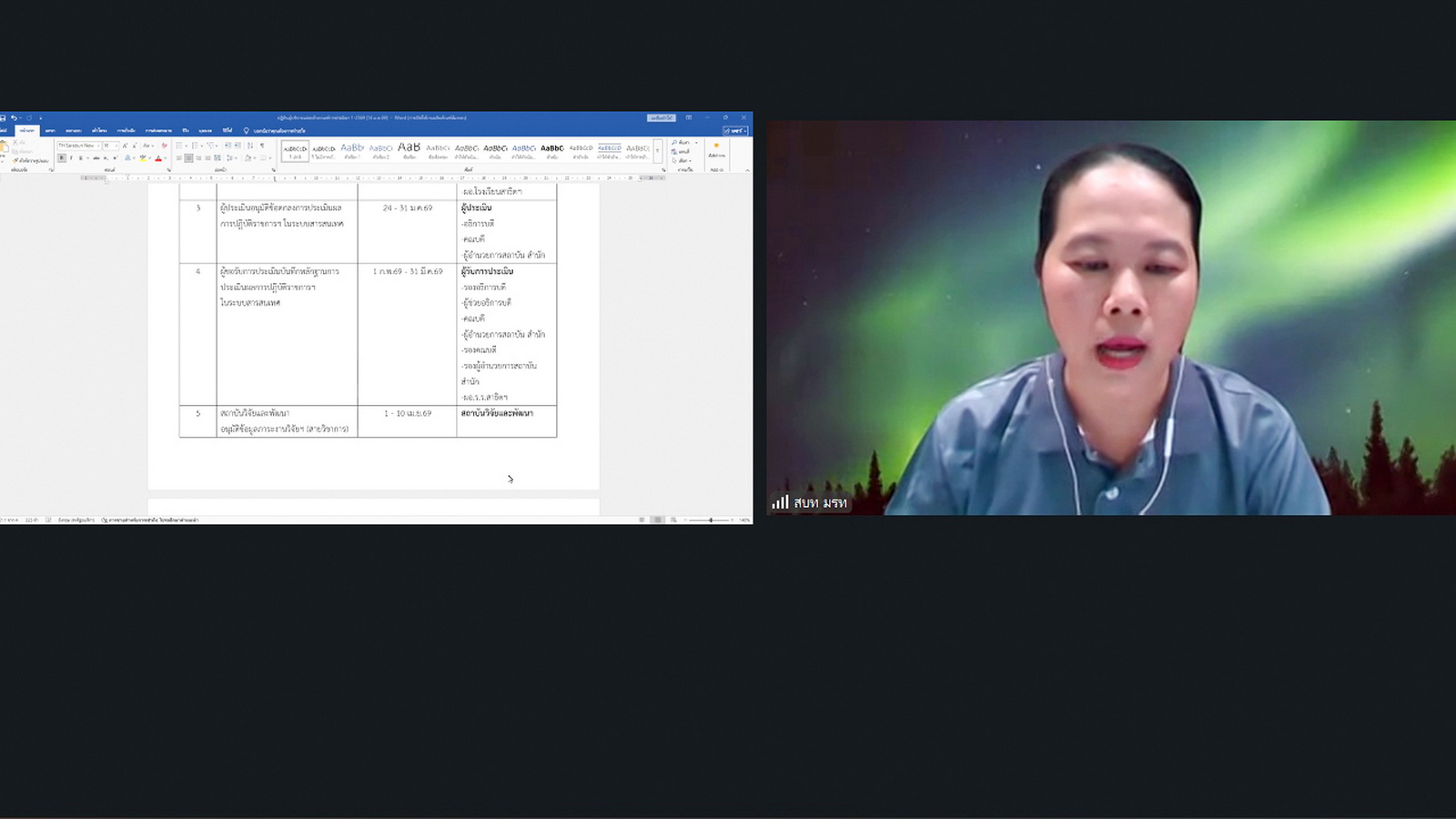Click the Find magnifier icon
The height and width of the screenshot is (819, 1456).
pyautogui.click(x=675, y=143)
